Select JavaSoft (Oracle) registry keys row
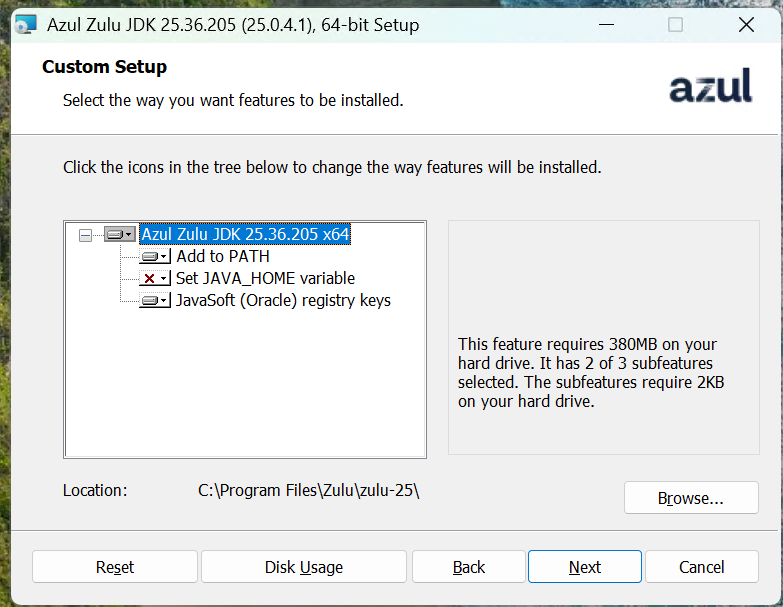The height and width of the screenshot is (607, 783). click(283, 301)
